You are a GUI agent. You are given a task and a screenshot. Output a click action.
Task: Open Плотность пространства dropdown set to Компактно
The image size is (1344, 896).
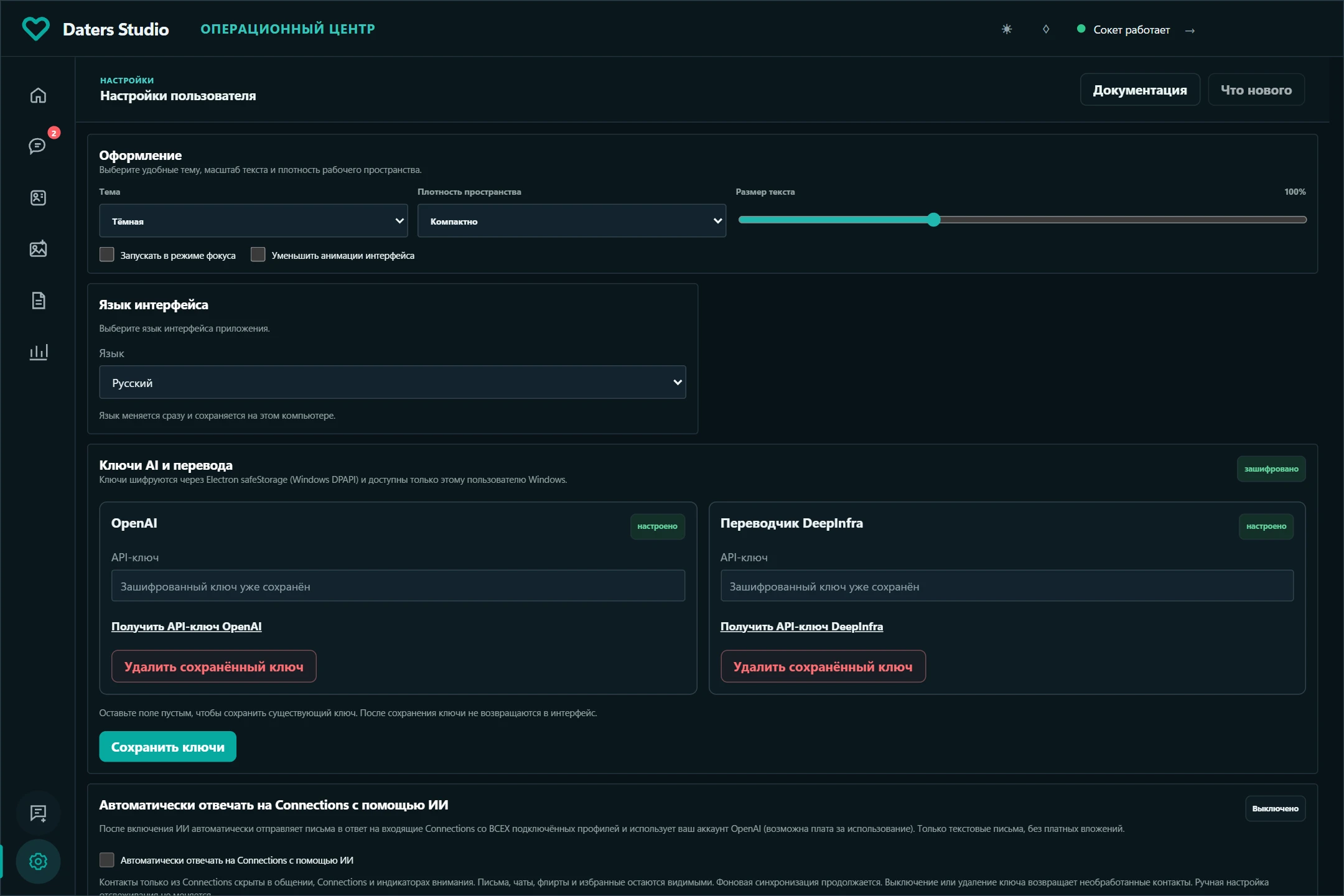pos(571,221)
